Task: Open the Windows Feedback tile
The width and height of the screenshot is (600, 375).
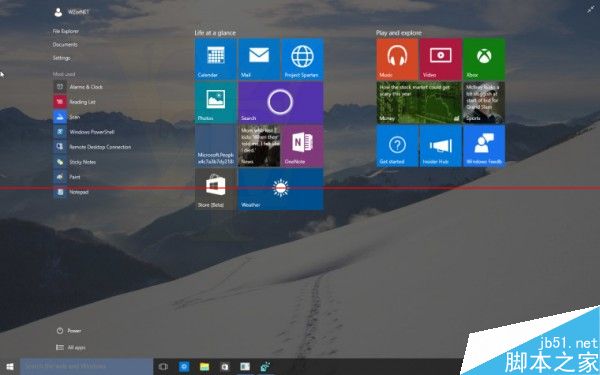Action: [x=484, y=146]
